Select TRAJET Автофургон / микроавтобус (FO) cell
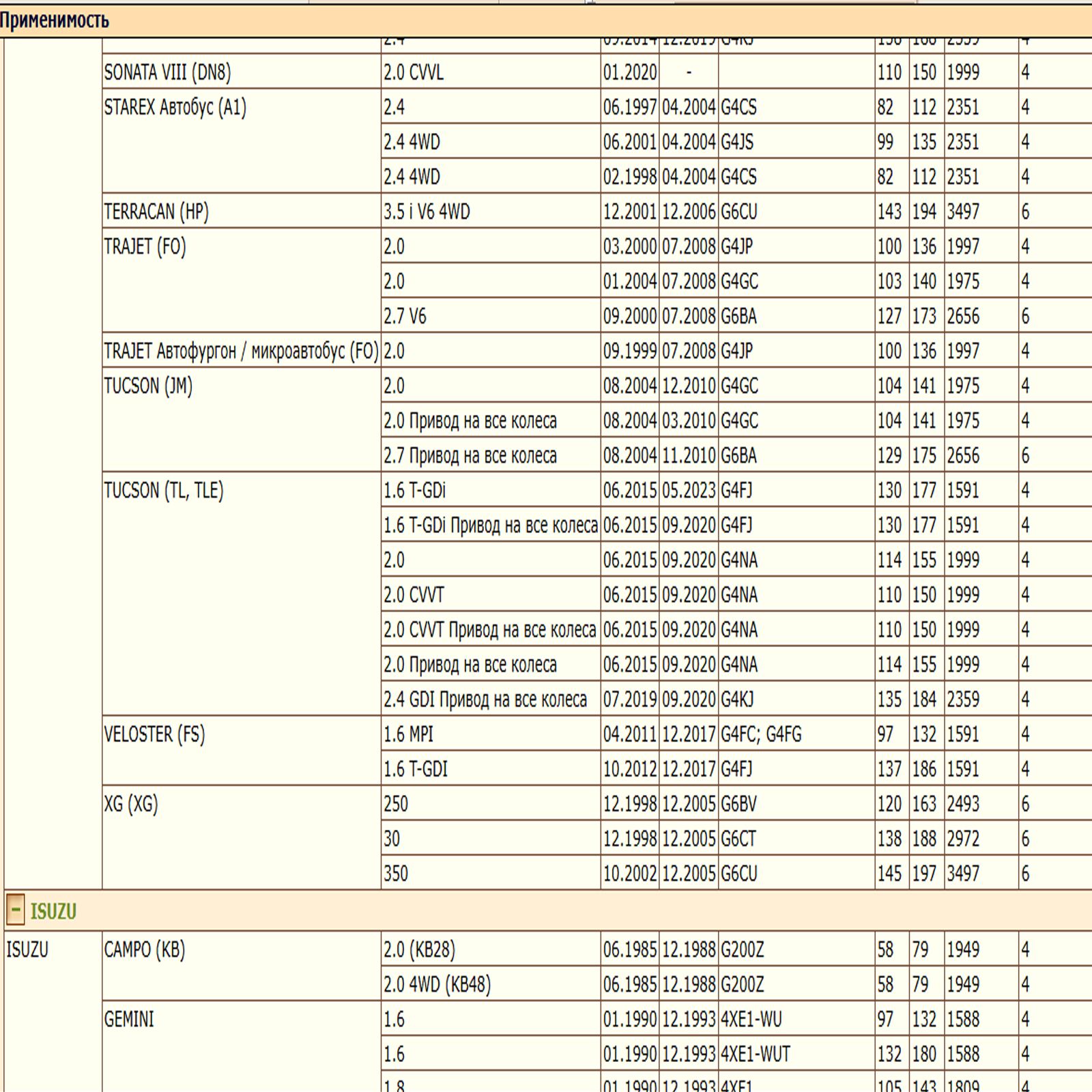1092x1092 pixels. click(241, 351)
